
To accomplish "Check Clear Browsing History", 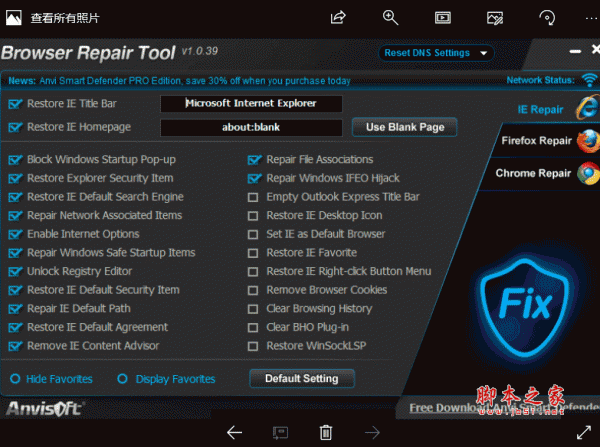I will pos(253,309).
